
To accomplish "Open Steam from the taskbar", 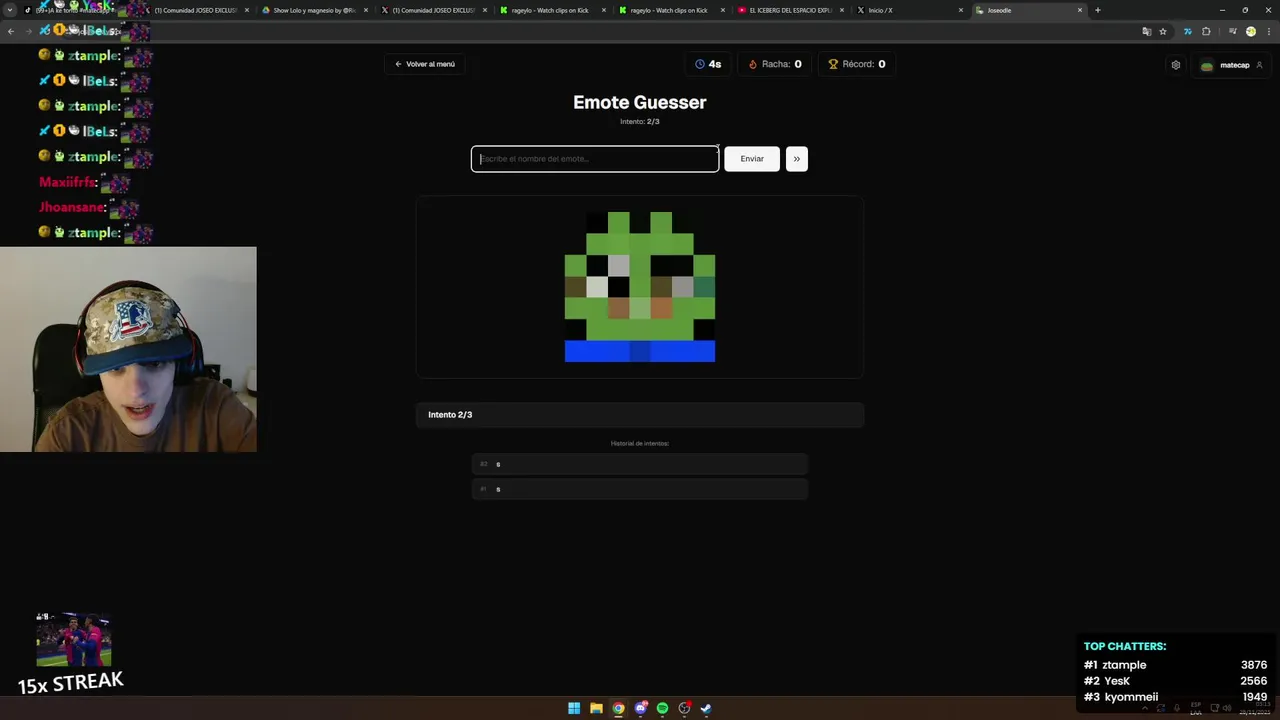I will (x=706, y=708).
